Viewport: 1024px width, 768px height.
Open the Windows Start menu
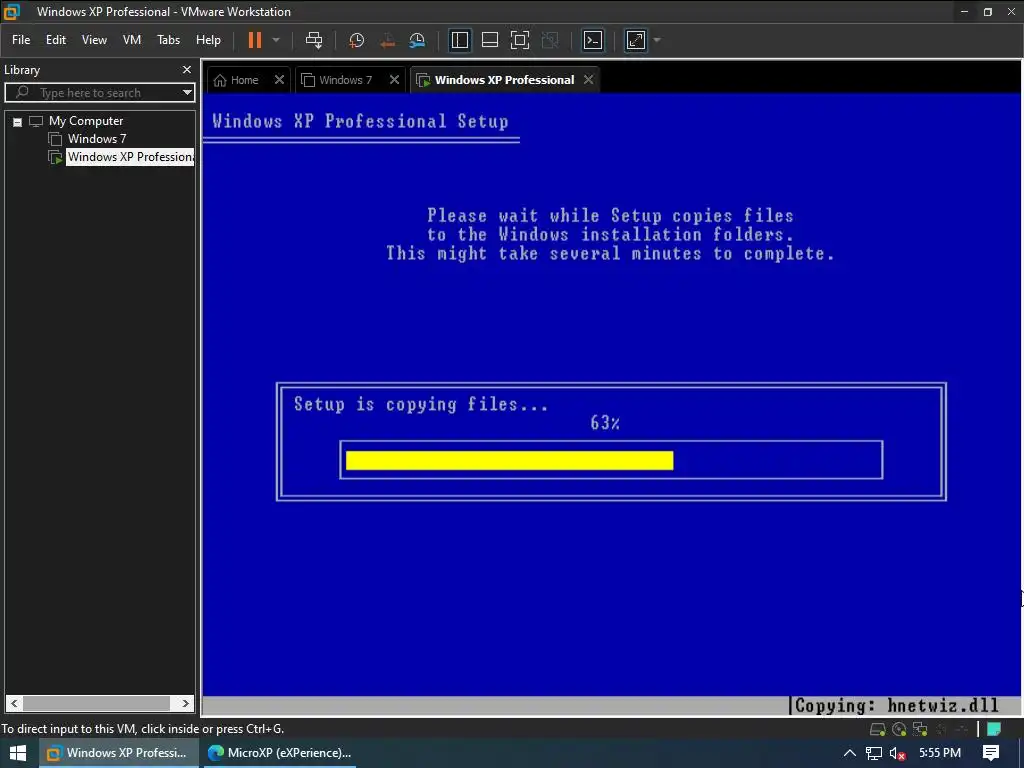(18, 753)
